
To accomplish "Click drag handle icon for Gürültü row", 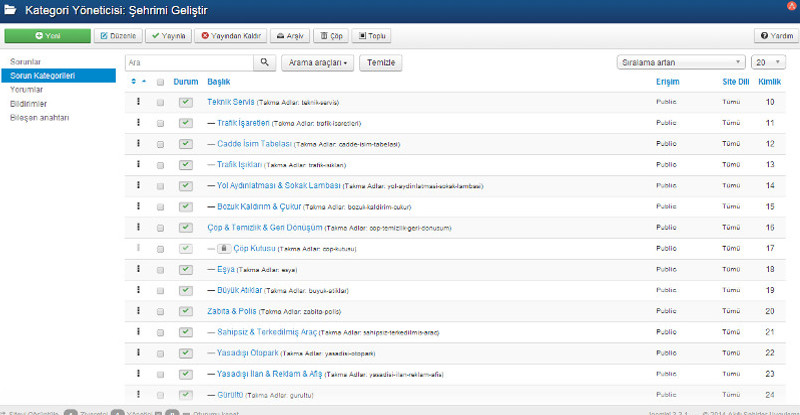I will (x=138, y=394).
